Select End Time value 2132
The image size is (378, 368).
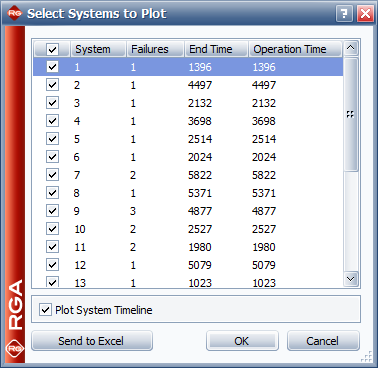click(x=200, y=103)
